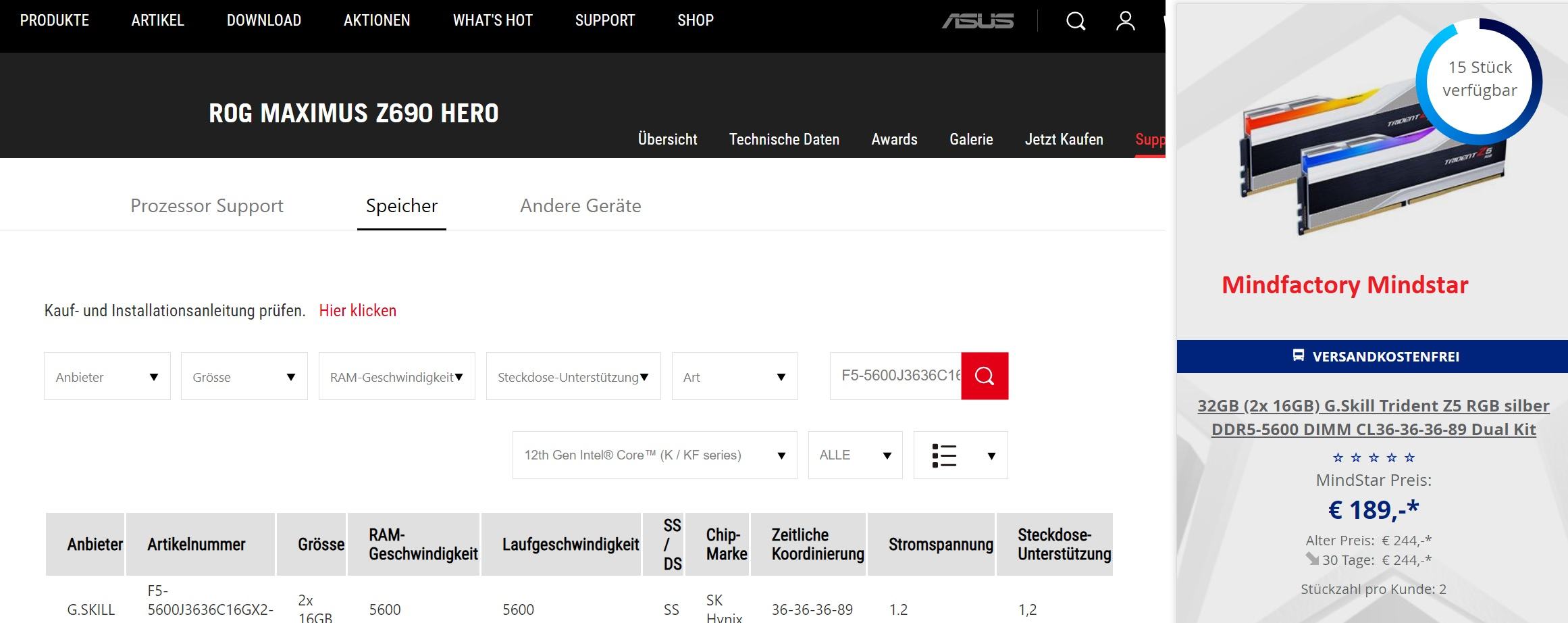Viewport: 1568px width, 623px height.
Task: Open the search magnifier in top bar
Action: (1076, 22)
